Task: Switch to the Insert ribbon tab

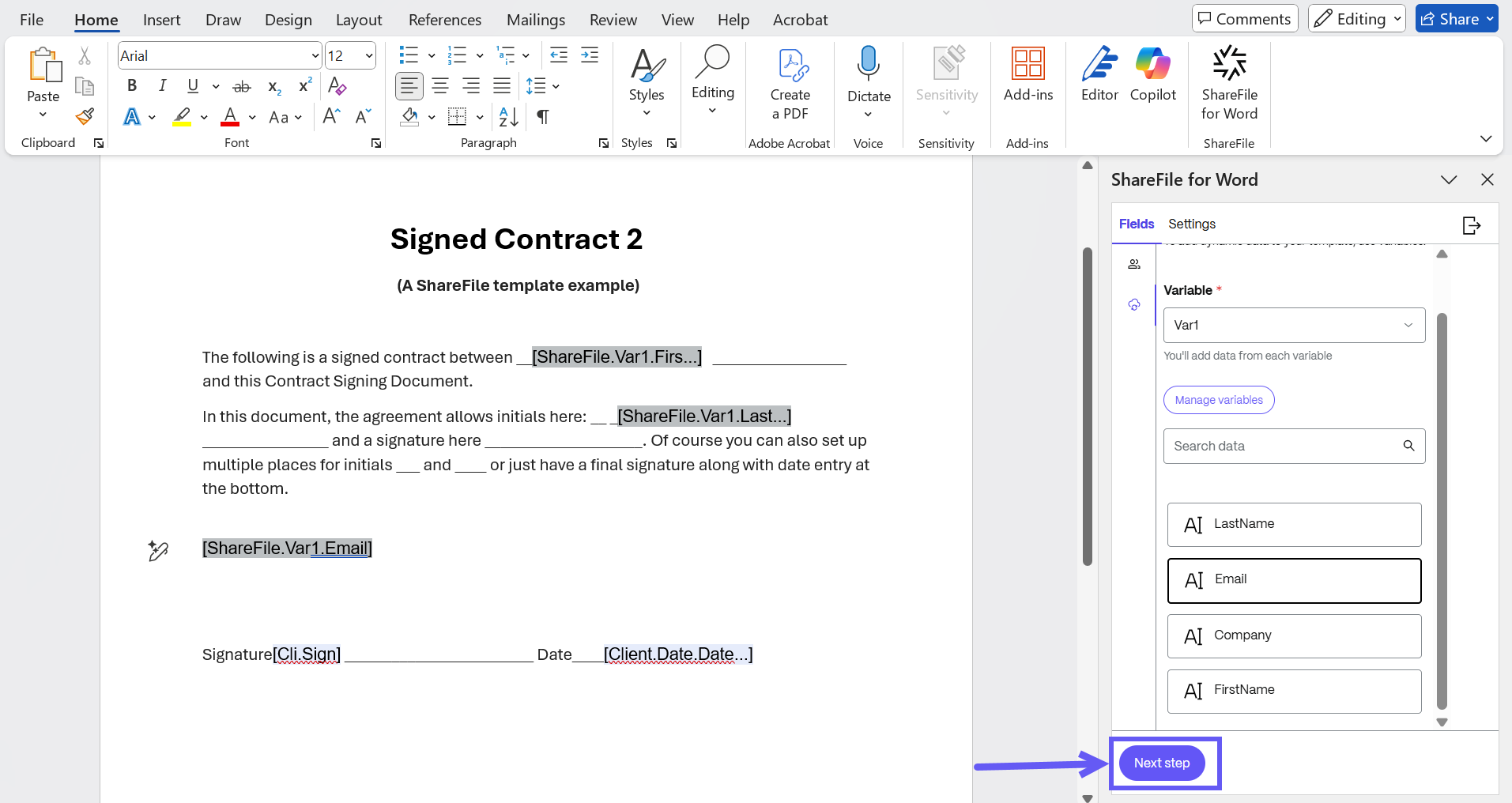Action: 161,20
